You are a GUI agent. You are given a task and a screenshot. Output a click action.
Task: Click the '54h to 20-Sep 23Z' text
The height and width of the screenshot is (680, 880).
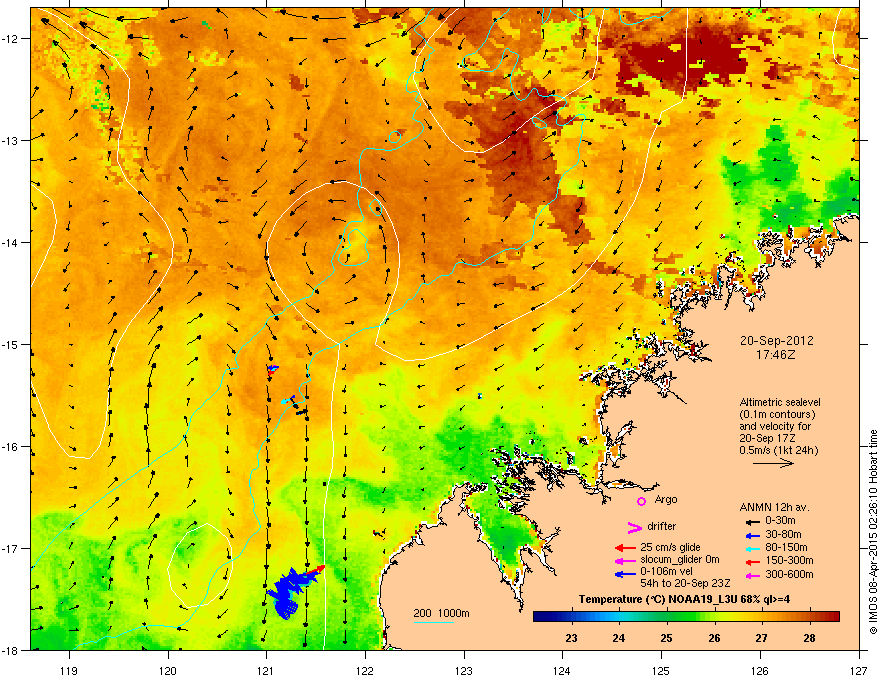685,583
